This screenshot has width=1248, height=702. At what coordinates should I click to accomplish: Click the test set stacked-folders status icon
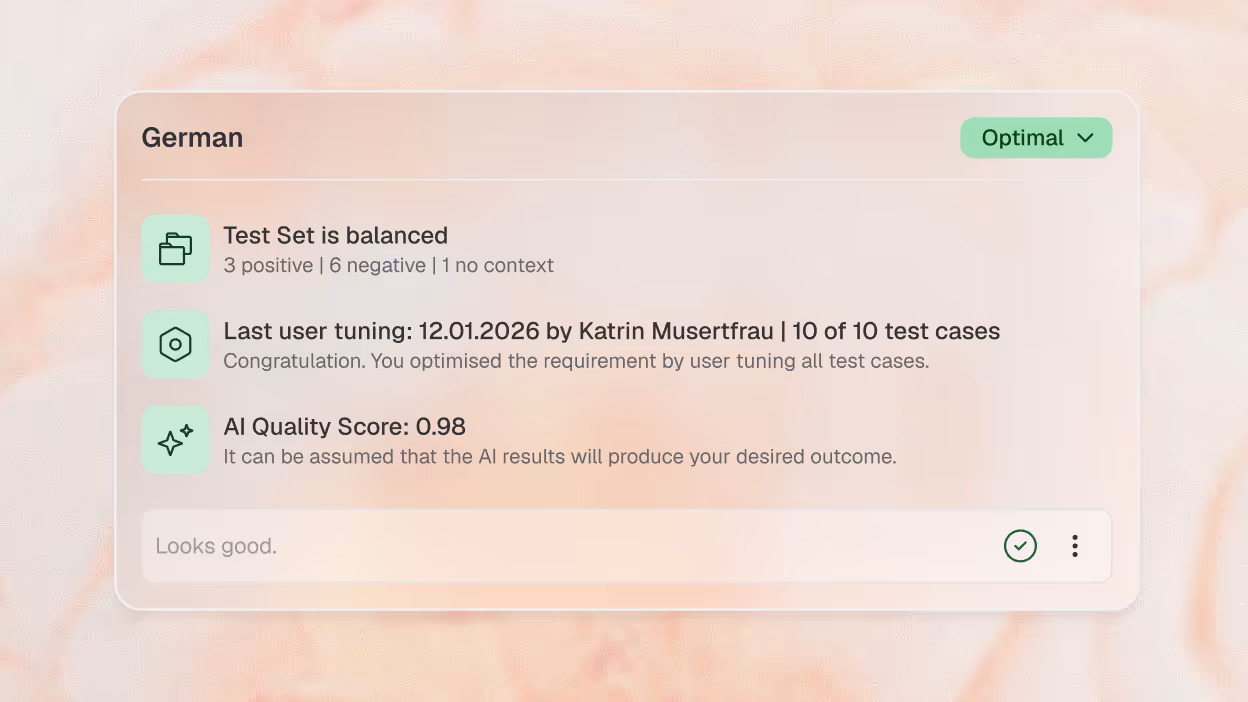[x=175, y=248]
